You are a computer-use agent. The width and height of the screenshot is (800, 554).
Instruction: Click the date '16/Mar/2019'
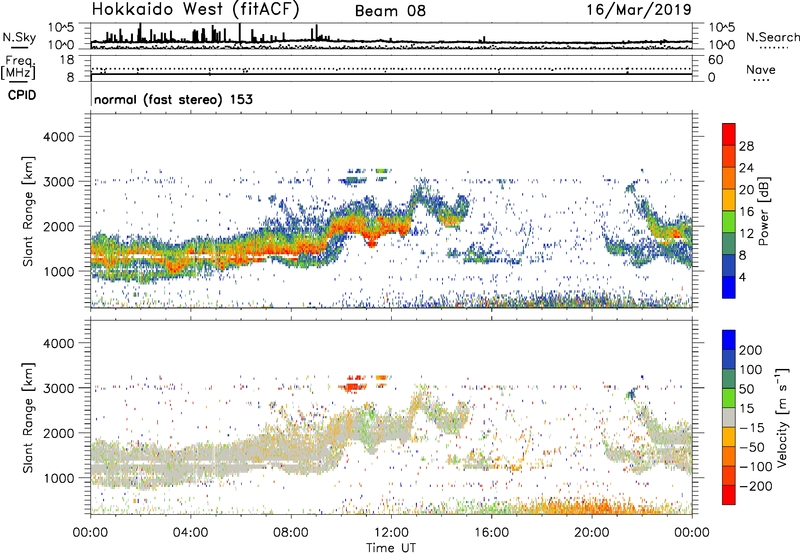(x=639, y=10)
